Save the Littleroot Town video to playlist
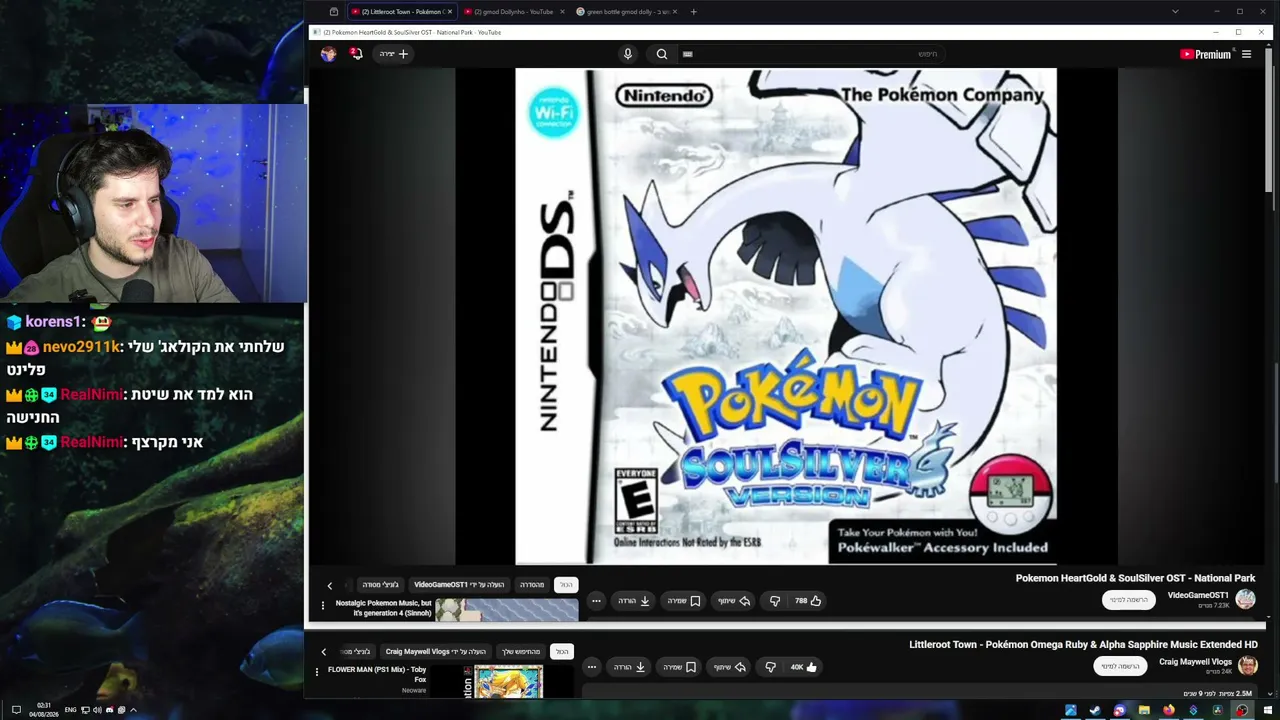The width and height of the screenshot is (1280, 720). (680, 667)
